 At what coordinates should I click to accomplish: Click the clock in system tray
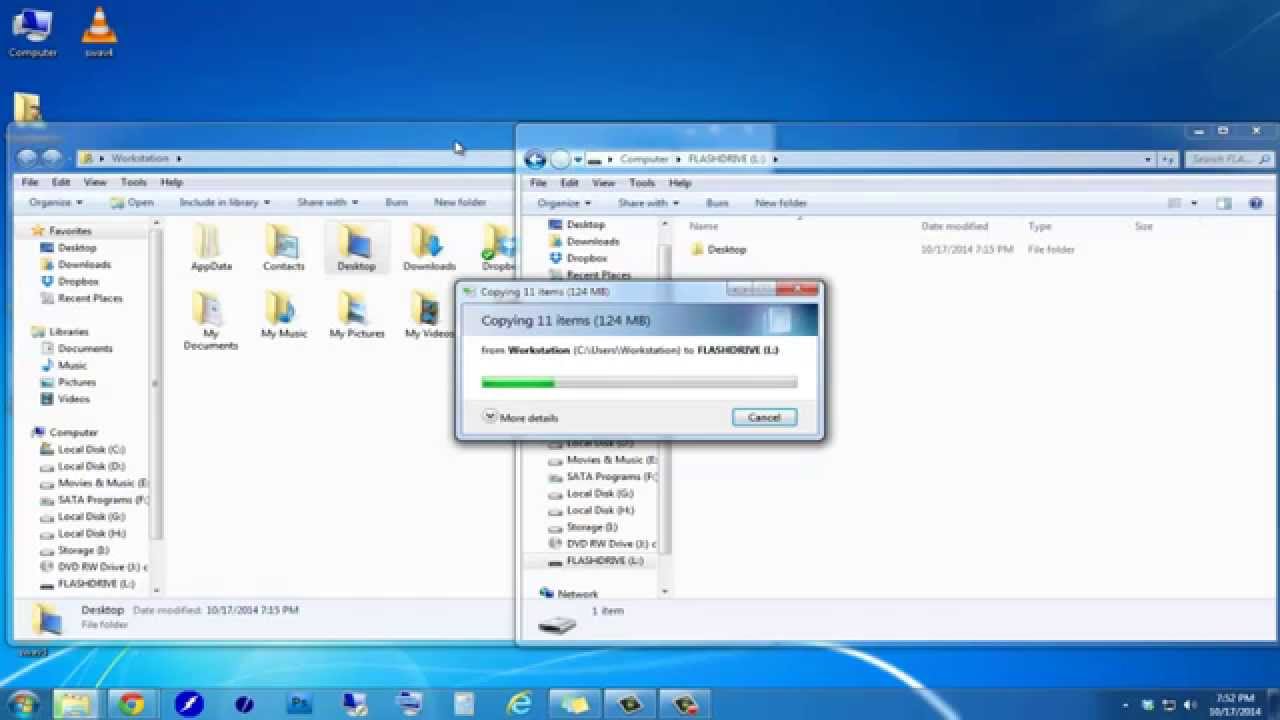click(1236, 704)
